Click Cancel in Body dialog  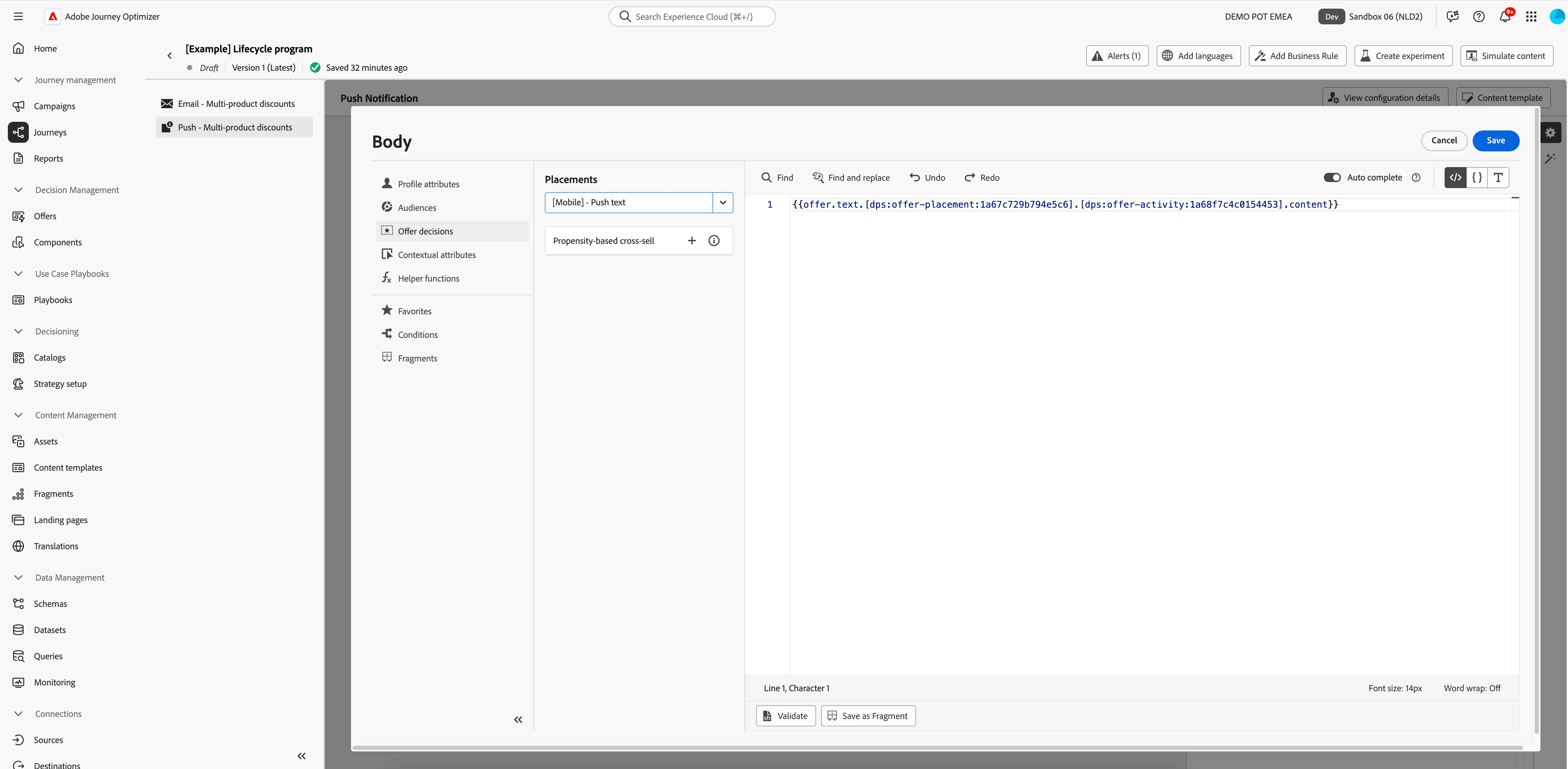click(x=1444, y=141)
